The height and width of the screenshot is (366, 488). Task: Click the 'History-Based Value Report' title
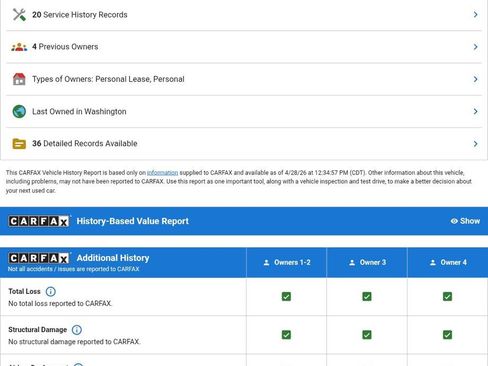click(x=133, y=221)
